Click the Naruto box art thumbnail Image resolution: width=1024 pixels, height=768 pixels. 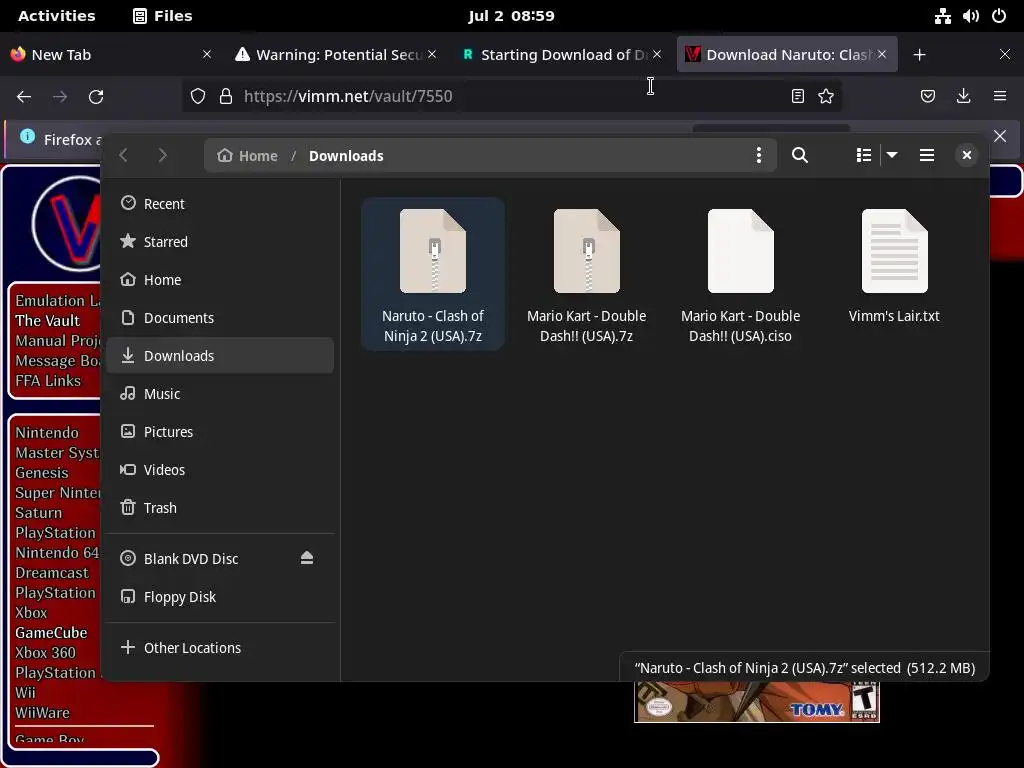click(756, 702)
